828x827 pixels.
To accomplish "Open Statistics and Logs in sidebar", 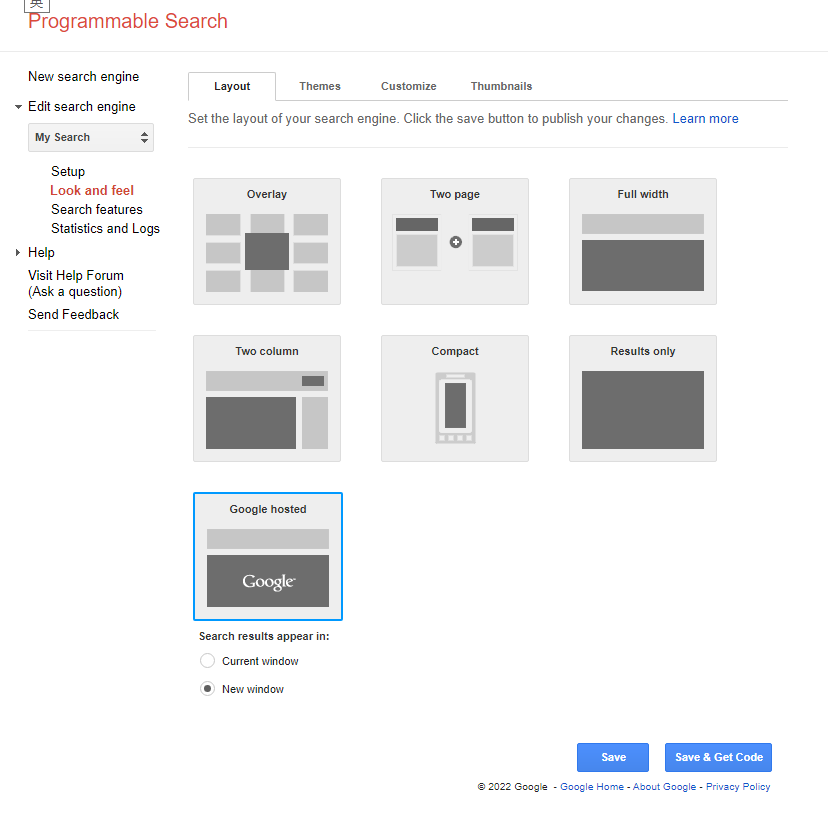I will [105, 229].
